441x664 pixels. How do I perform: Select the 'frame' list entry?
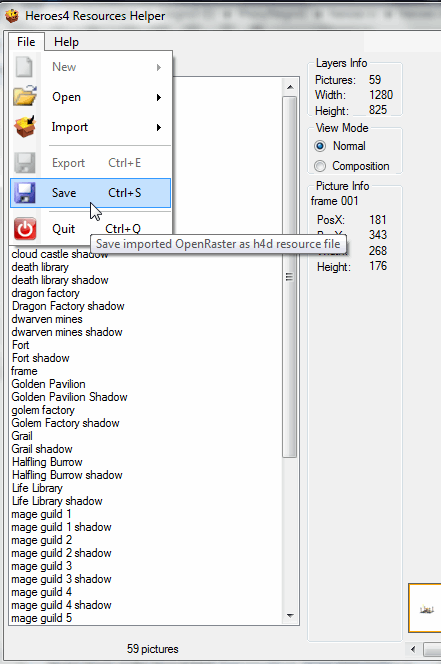click(x=24, y=371)
